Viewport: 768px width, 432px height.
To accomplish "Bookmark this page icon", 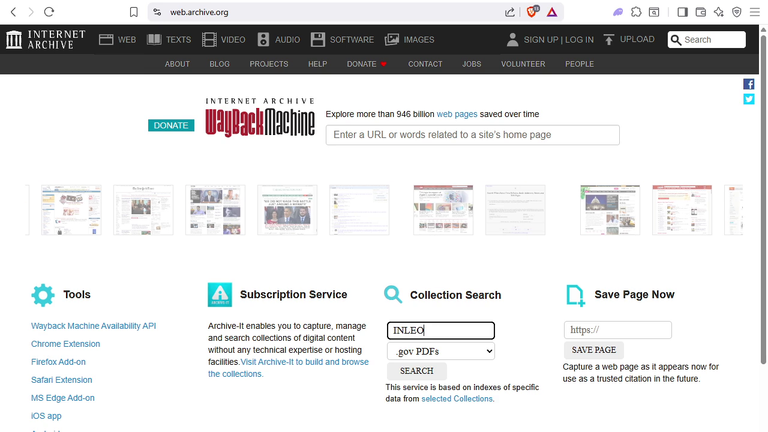I will (x=134, y=12).
